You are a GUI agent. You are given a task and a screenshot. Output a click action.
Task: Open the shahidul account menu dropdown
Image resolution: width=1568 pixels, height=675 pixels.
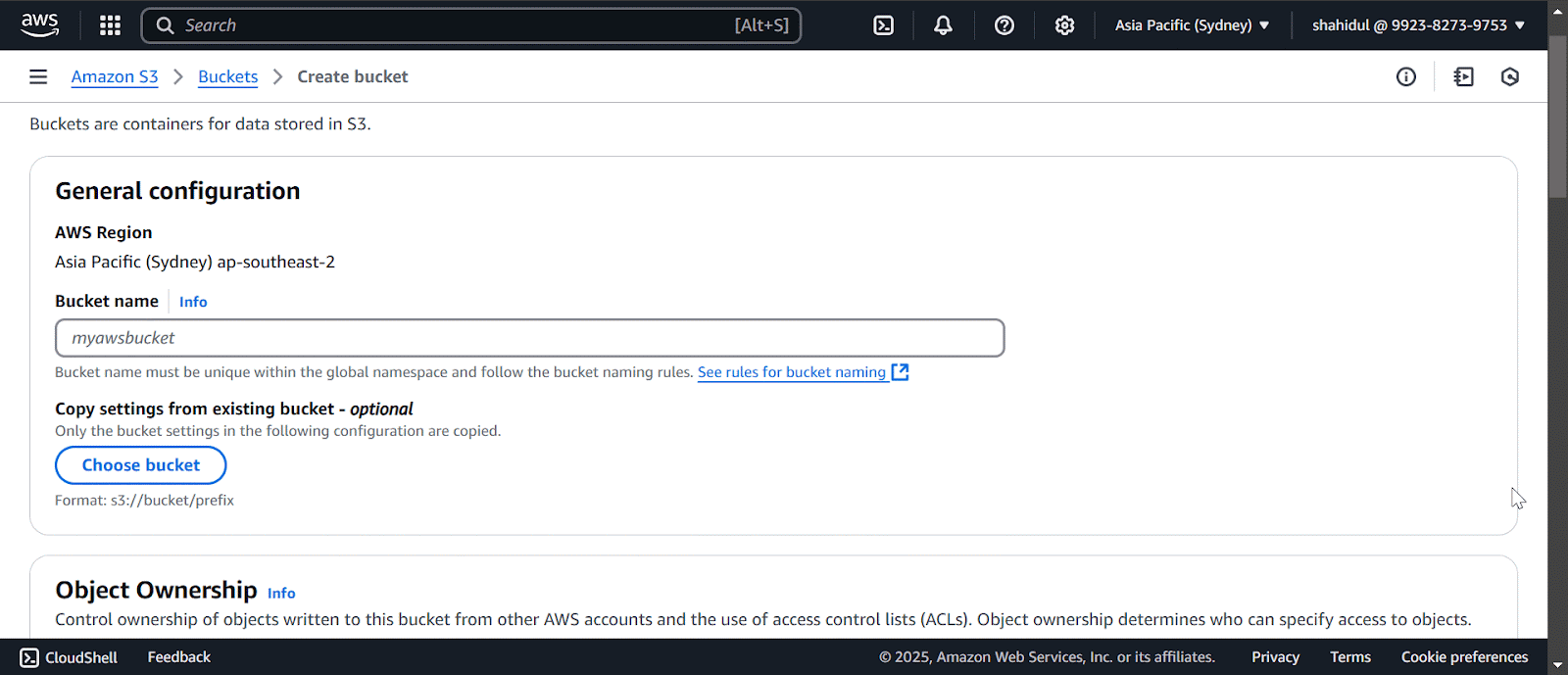1418,25
